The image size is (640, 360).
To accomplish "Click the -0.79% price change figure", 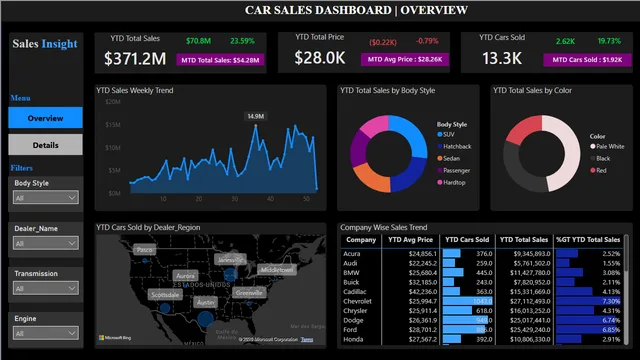I will coord(427,41).
